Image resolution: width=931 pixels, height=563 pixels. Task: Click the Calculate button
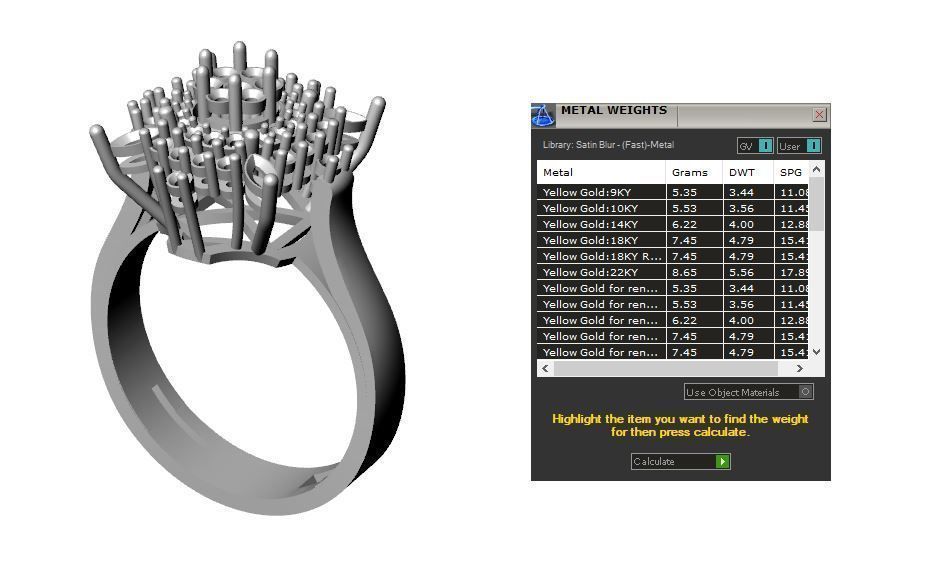tap(680, 461)
